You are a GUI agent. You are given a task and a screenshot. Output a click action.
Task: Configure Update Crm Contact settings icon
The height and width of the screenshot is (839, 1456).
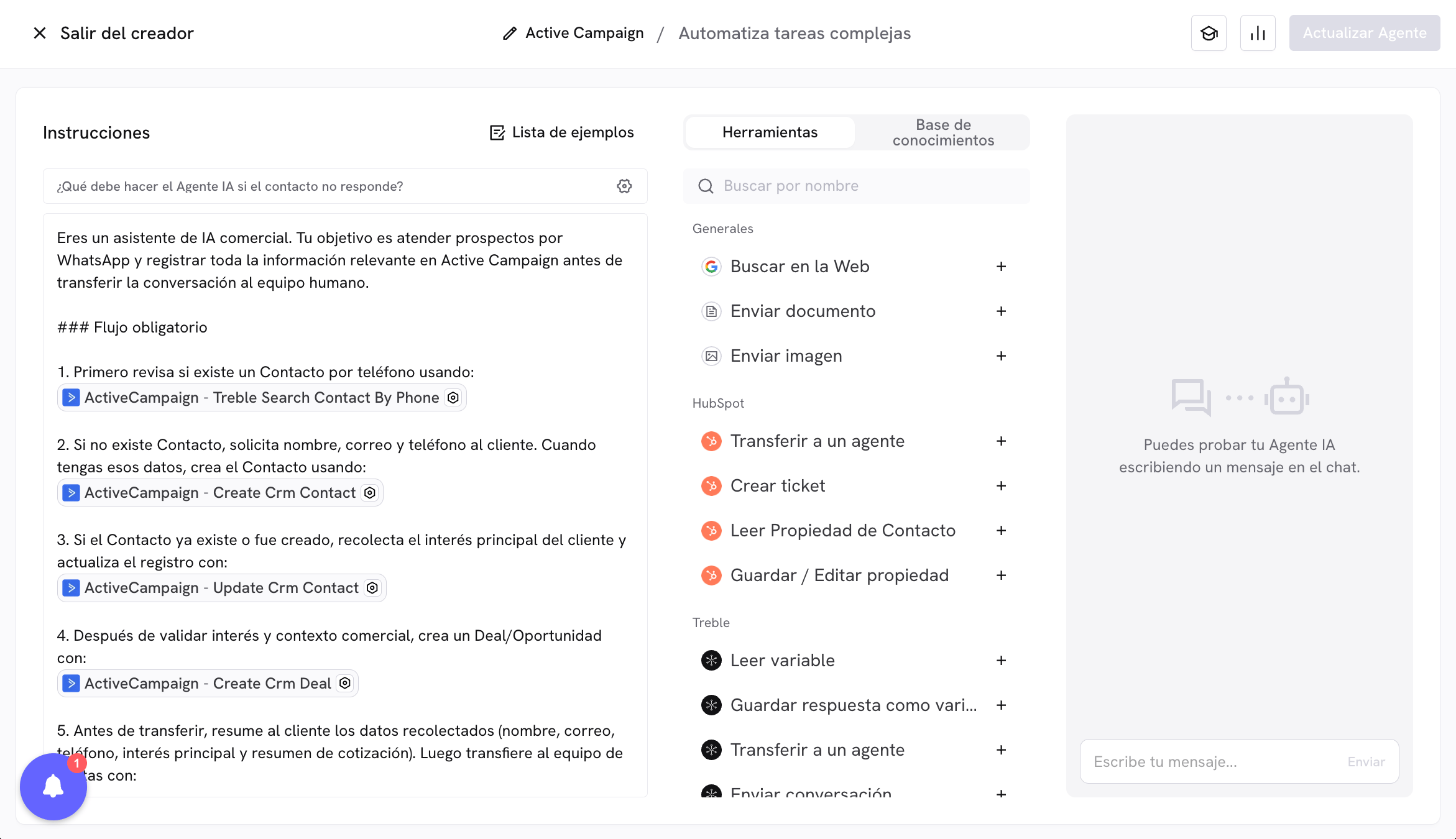coord(372,588)
